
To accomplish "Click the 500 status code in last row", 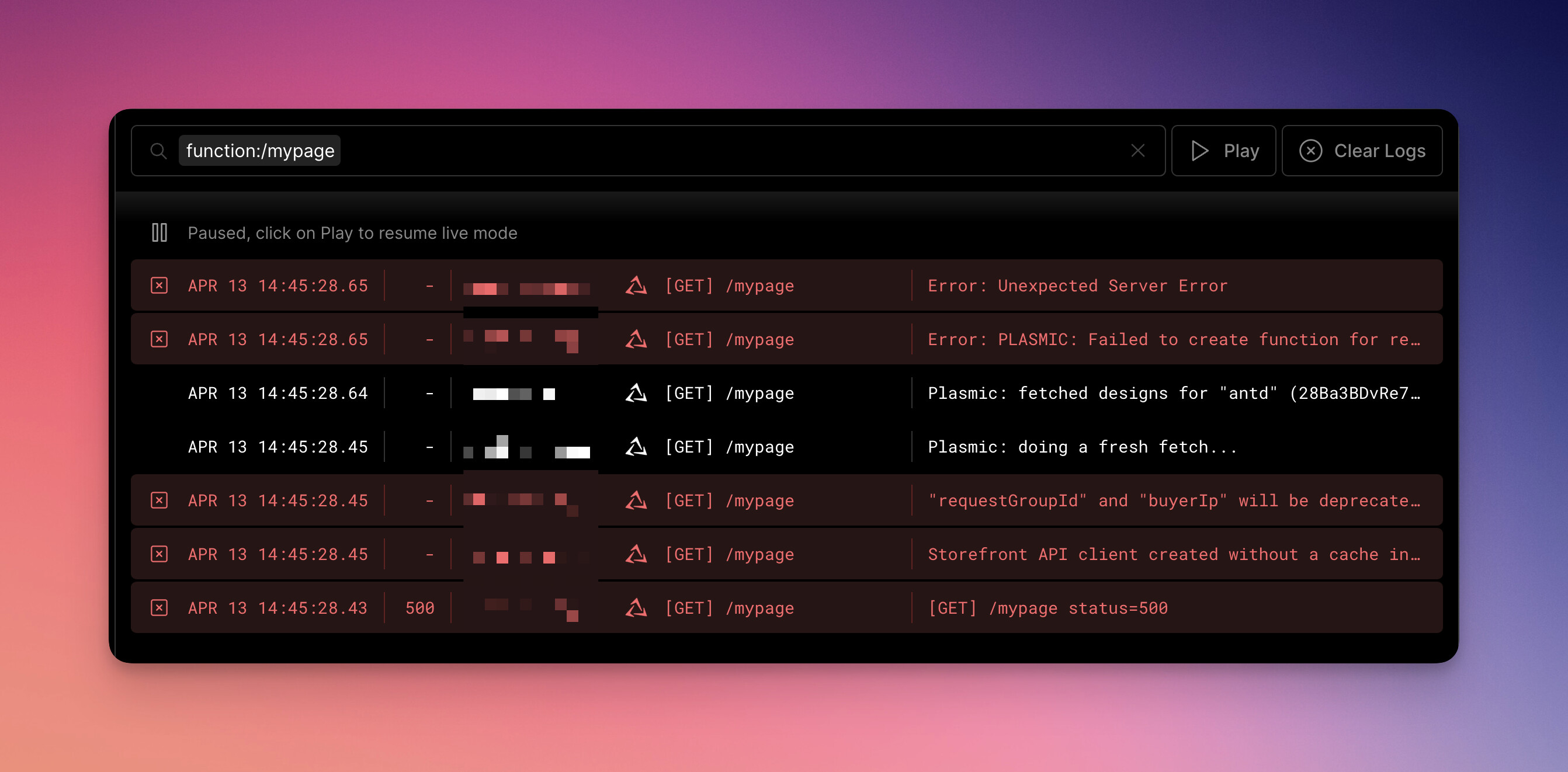I will 419,608.
